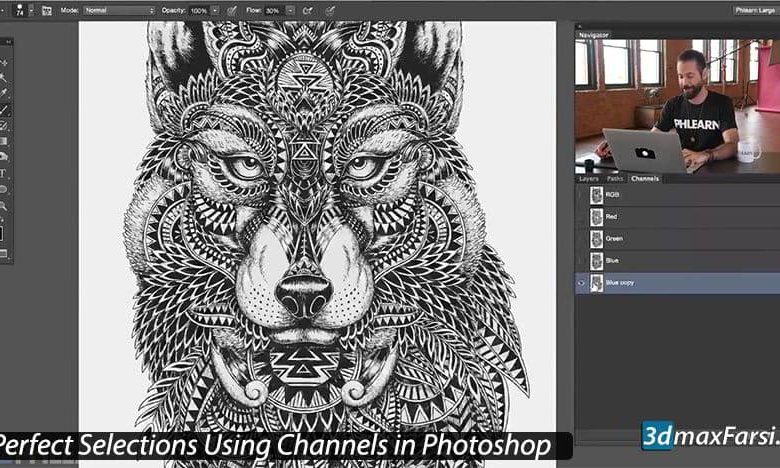Viewport: 780px width, 468px height.
Task: Show the Green channel visibility box
Action: point(581,239)
